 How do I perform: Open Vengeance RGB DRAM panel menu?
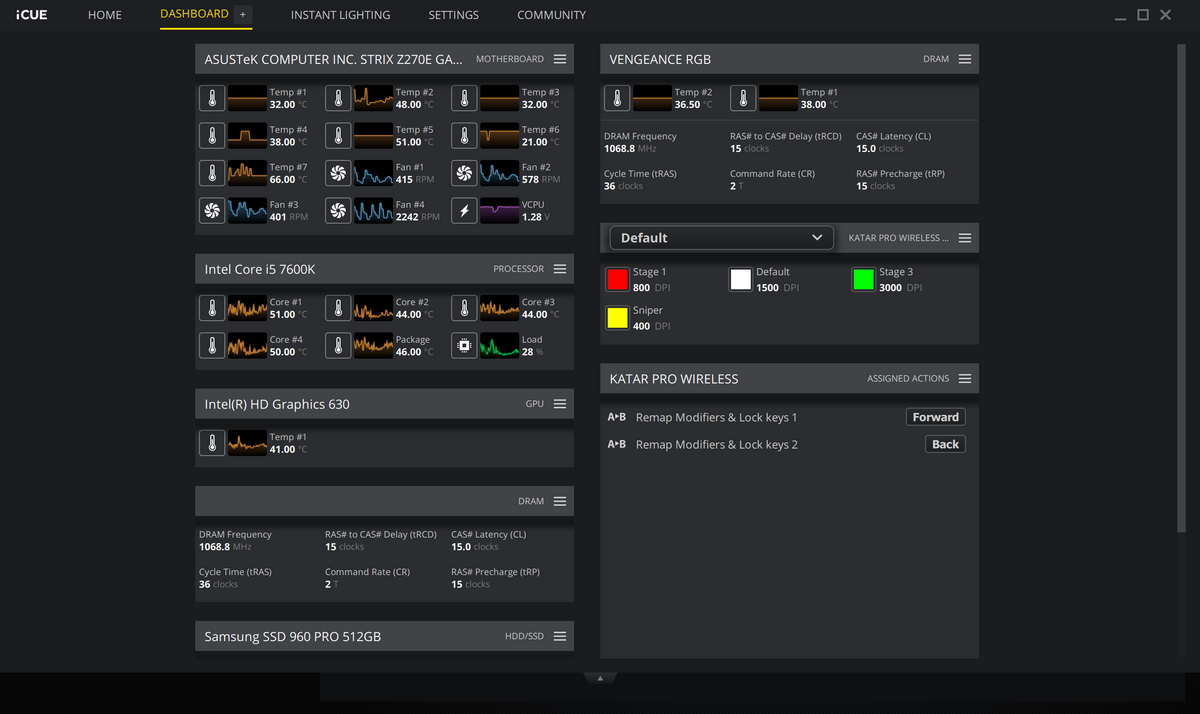pos(964,59)
